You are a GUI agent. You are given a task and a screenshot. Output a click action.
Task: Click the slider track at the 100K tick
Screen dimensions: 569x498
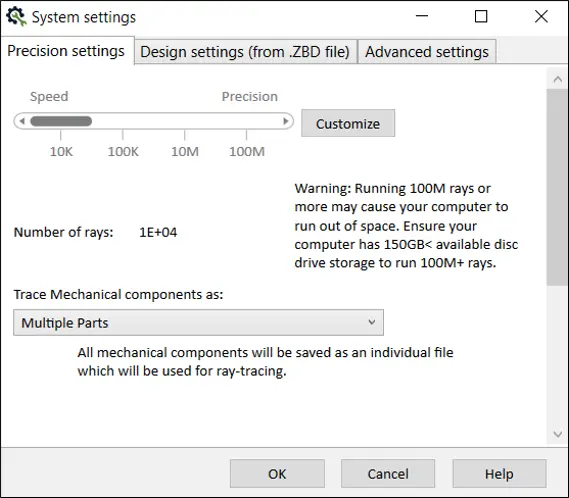pyautogui.click(x=123, y=121)
